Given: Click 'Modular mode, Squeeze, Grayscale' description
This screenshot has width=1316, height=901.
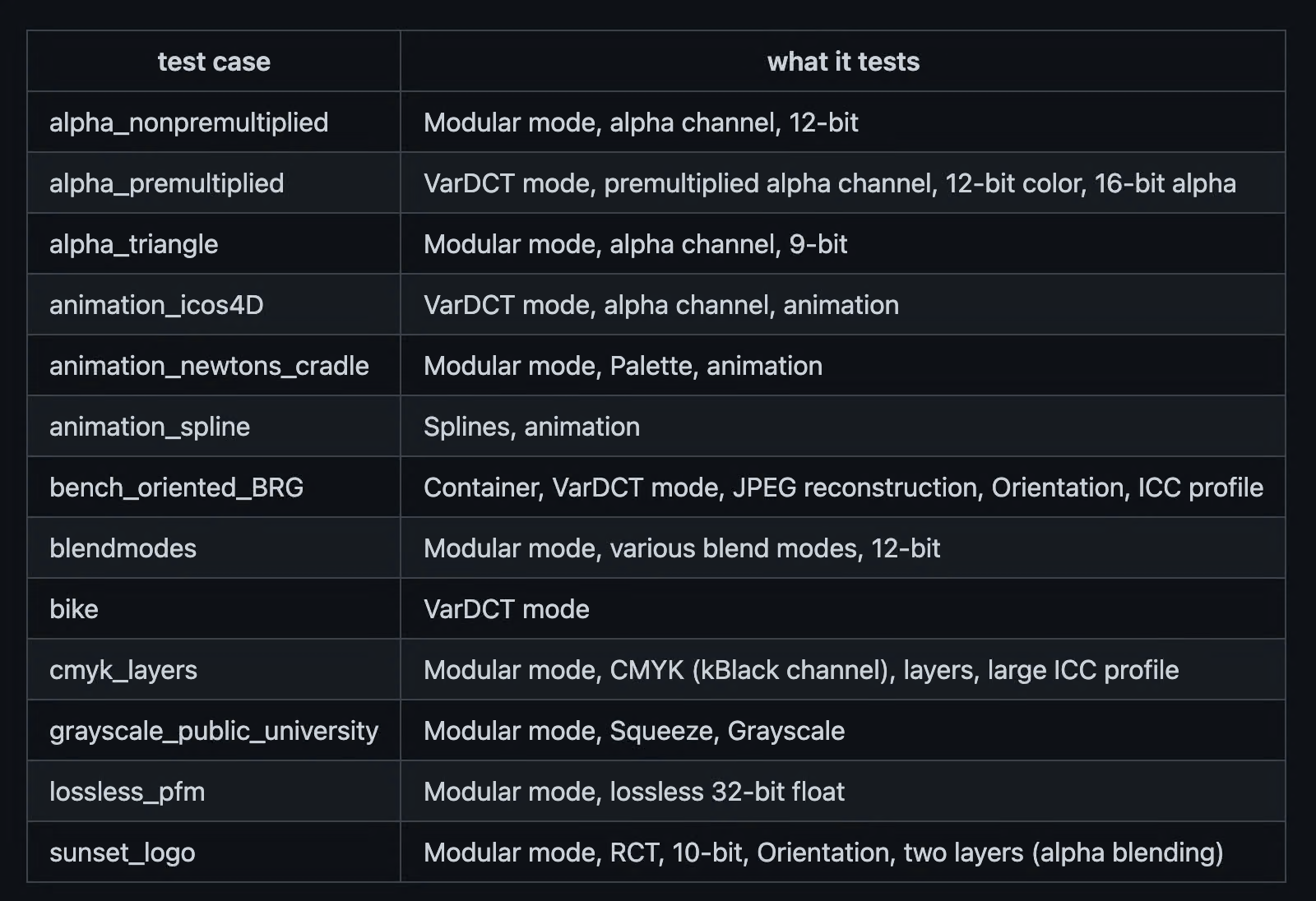Looking at the screenshot, I should point(634,731).
